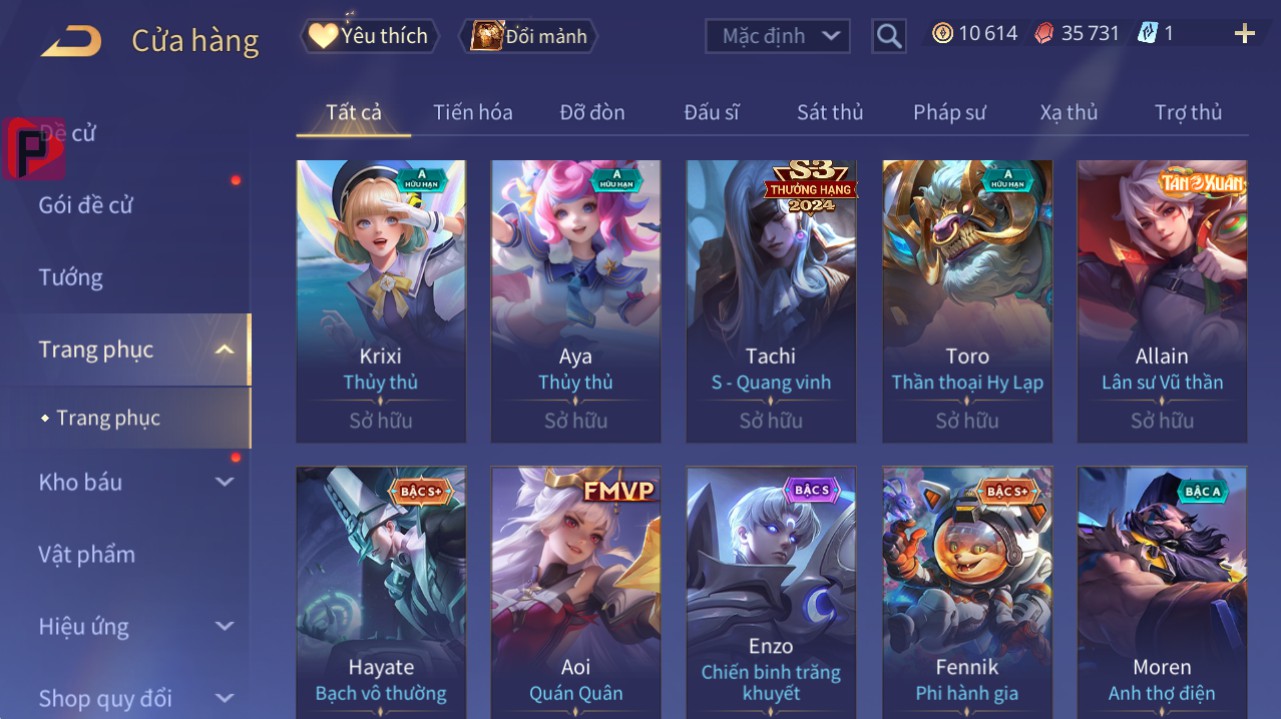Image resolution: width=1281 pixels, height=719 pixels.
Task: Click the red ruby currency icon
Action: tap(1044, 33)
